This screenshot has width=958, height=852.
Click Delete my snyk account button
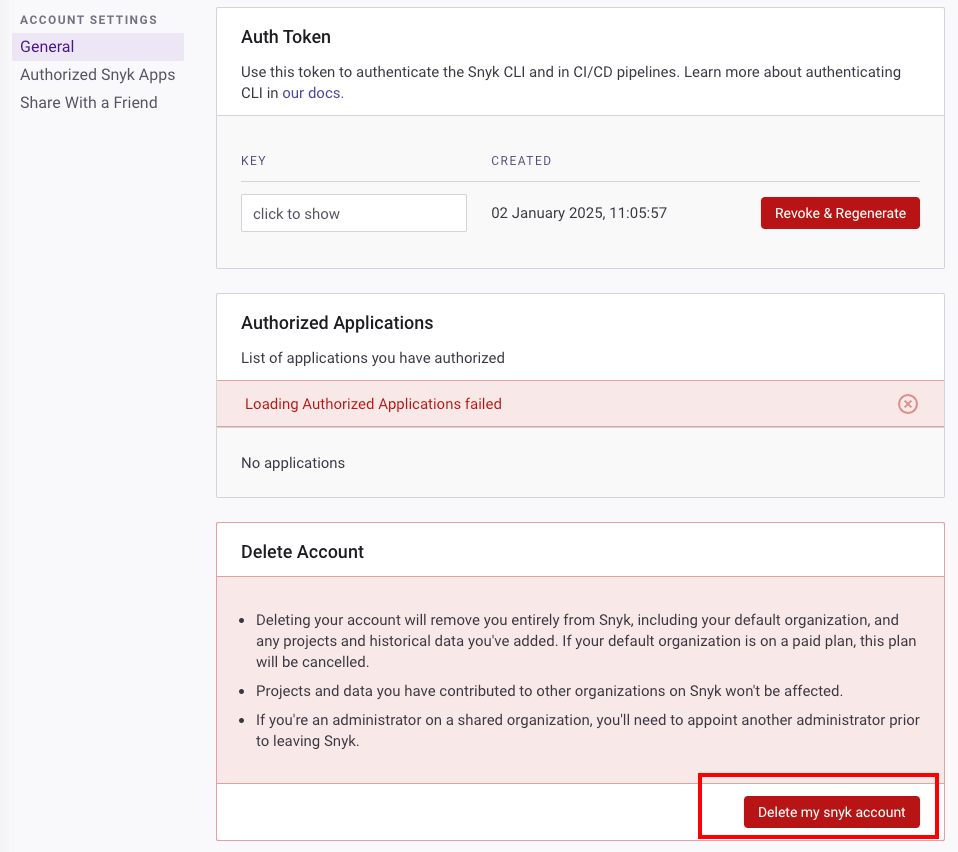tap(832, 812)
